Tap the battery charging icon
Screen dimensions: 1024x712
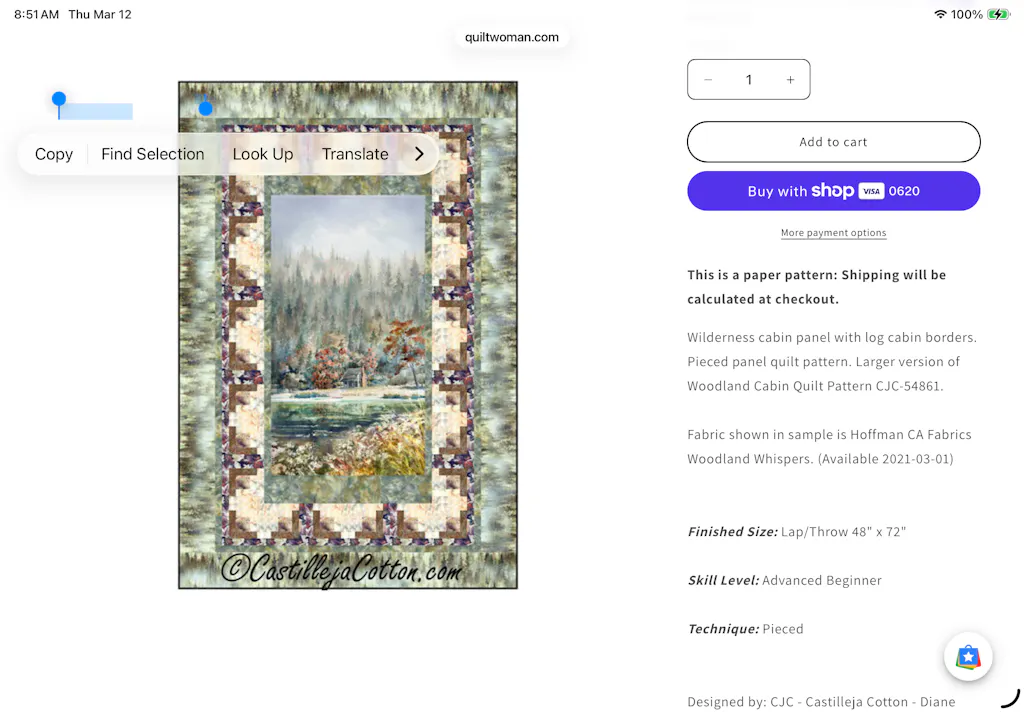click(998, 14)
